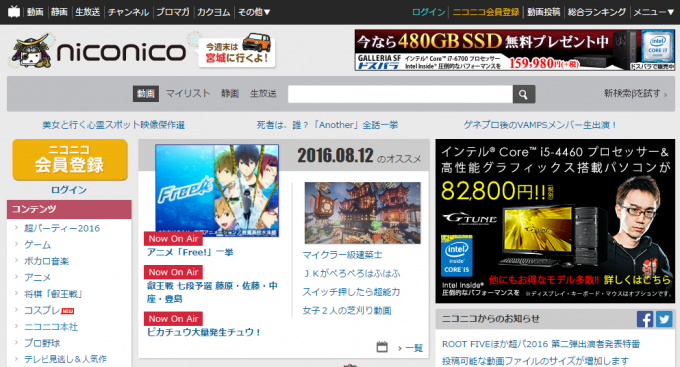This screenshot has width=680, height=367.
Task: Select the マイリスト search tab
Action: 188,93
